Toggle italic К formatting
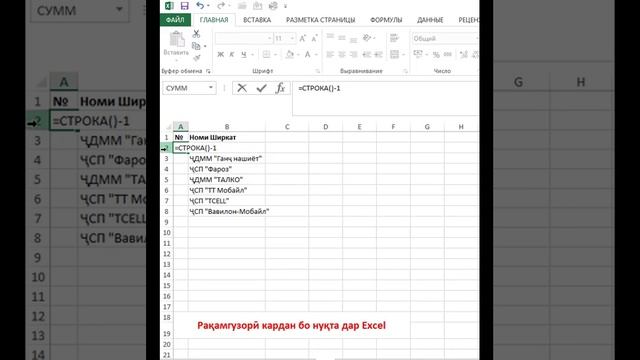 coord(232,54)
